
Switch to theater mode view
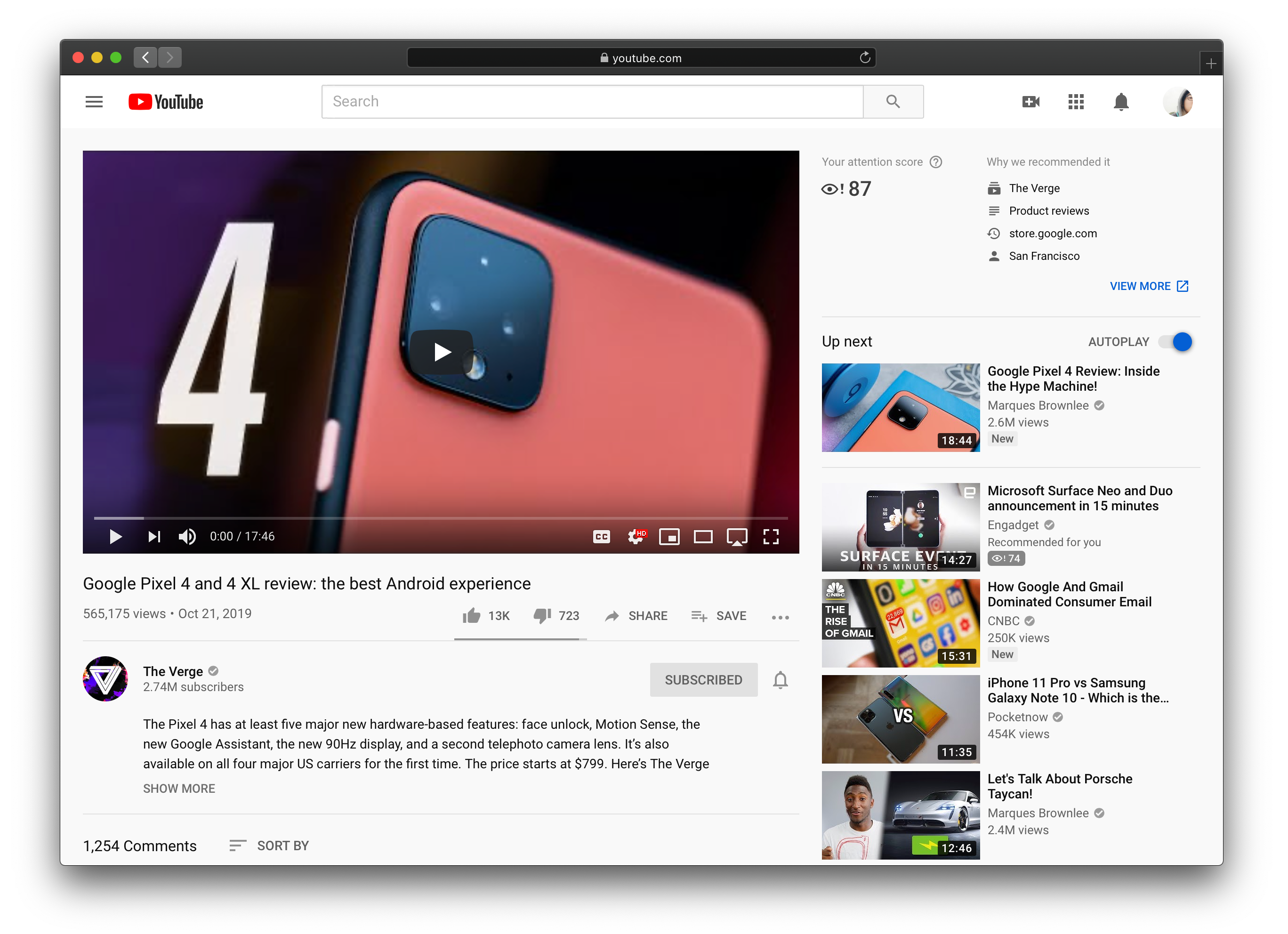[702, 536]
